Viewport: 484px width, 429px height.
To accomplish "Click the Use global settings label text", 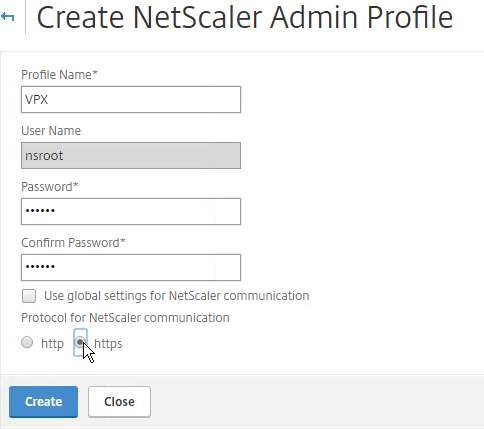I will coord(177,296).
